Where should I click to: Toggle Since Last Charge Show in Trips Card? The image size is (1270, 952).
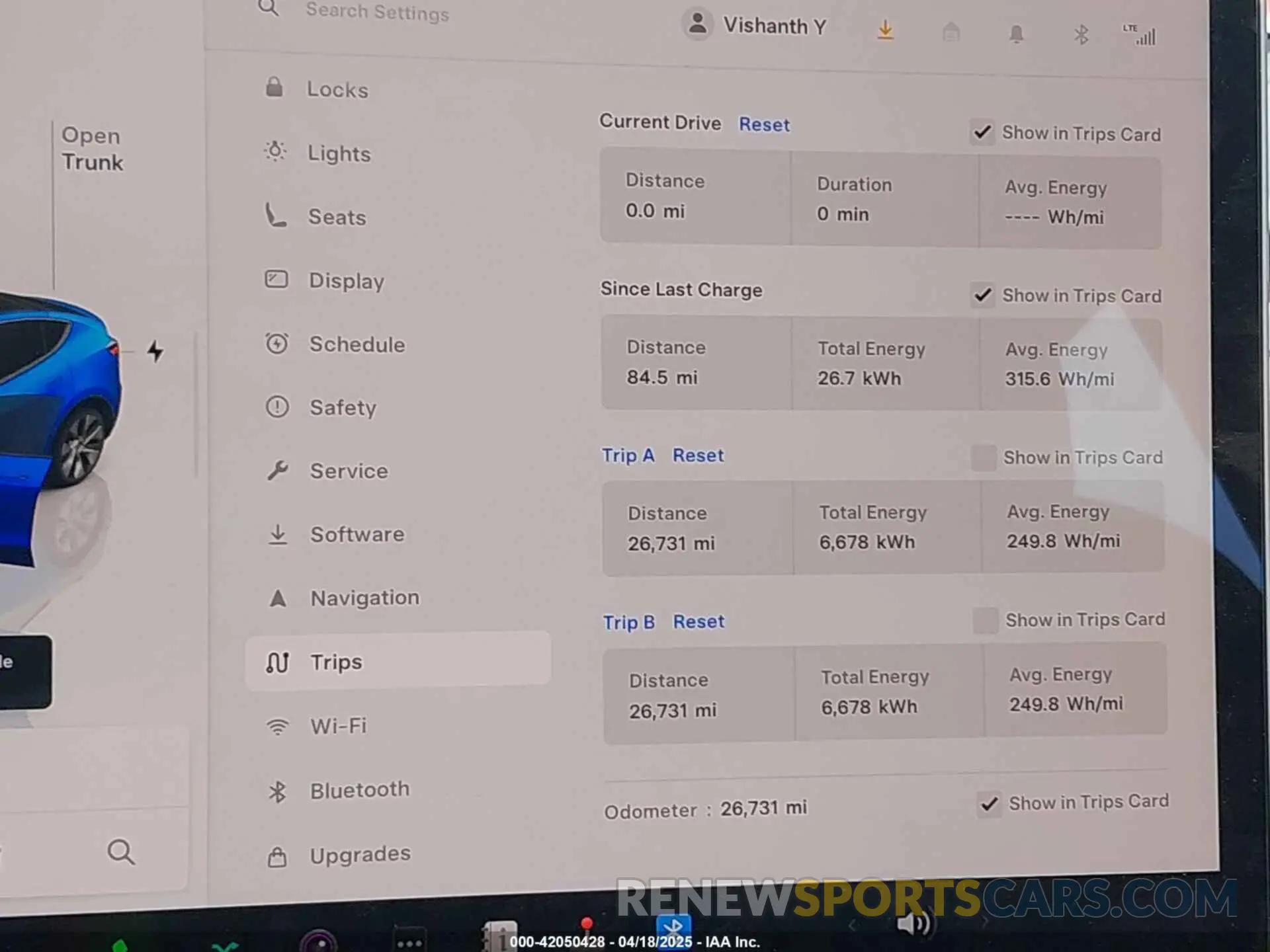tap(983, 295)
